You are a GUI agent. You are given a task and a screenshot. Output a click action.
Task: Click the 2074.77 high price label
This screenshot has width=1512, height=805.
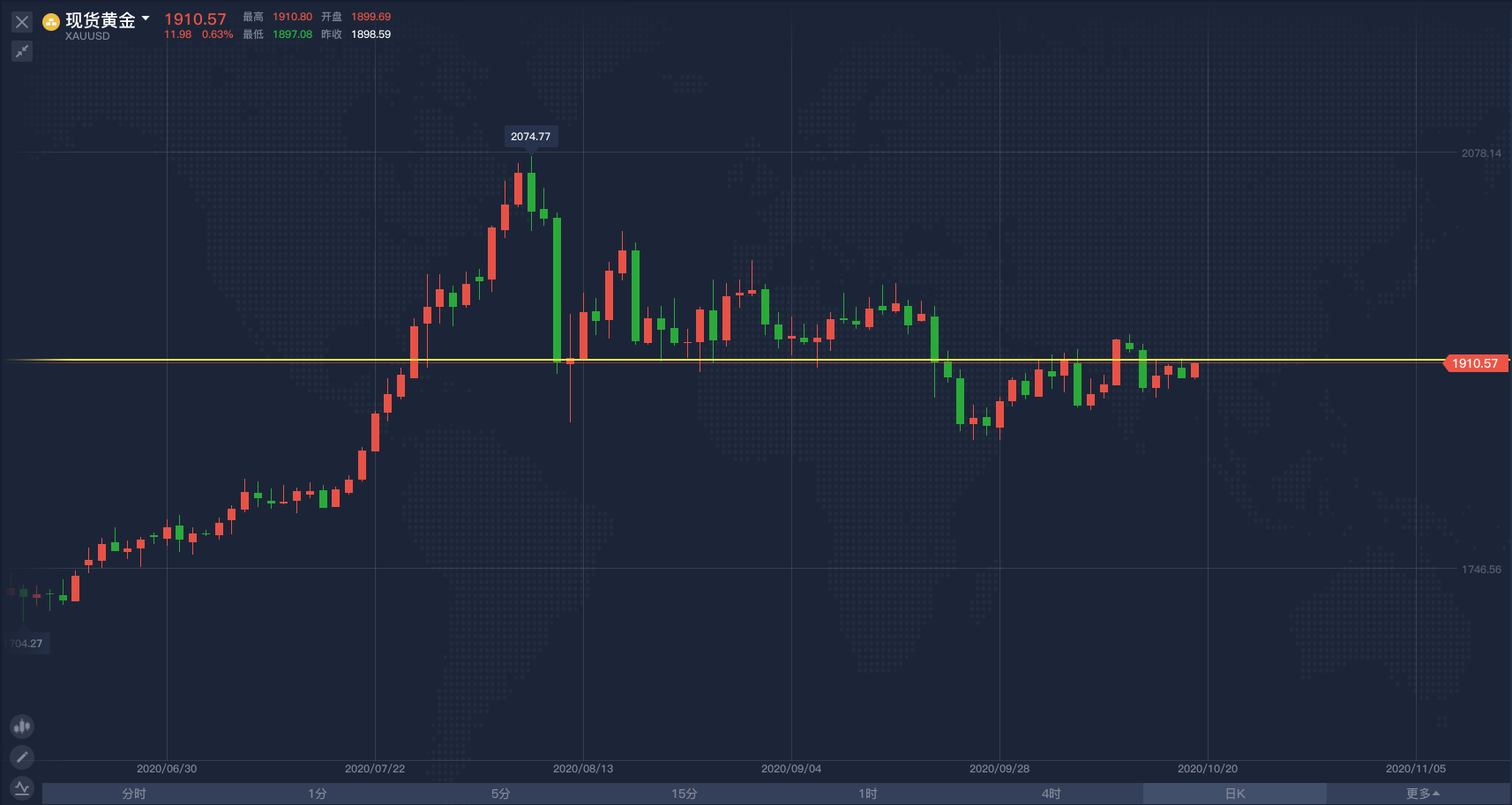click(530, 137)
